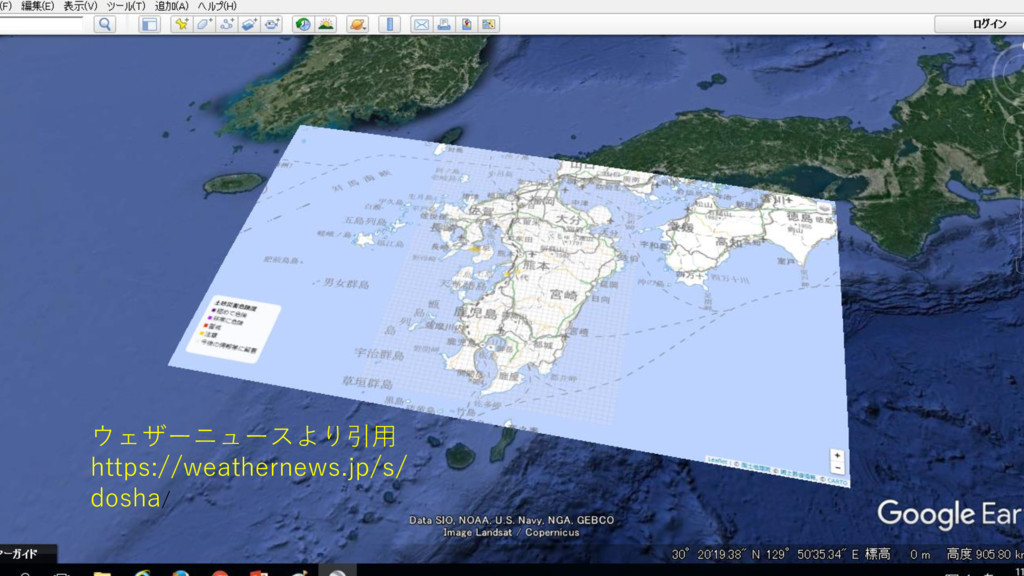This screenshot has height=576, width=1024.
Task: Click the 男女群島 label on the overlay
Action: pyautogui.click(x=346, y=283)
